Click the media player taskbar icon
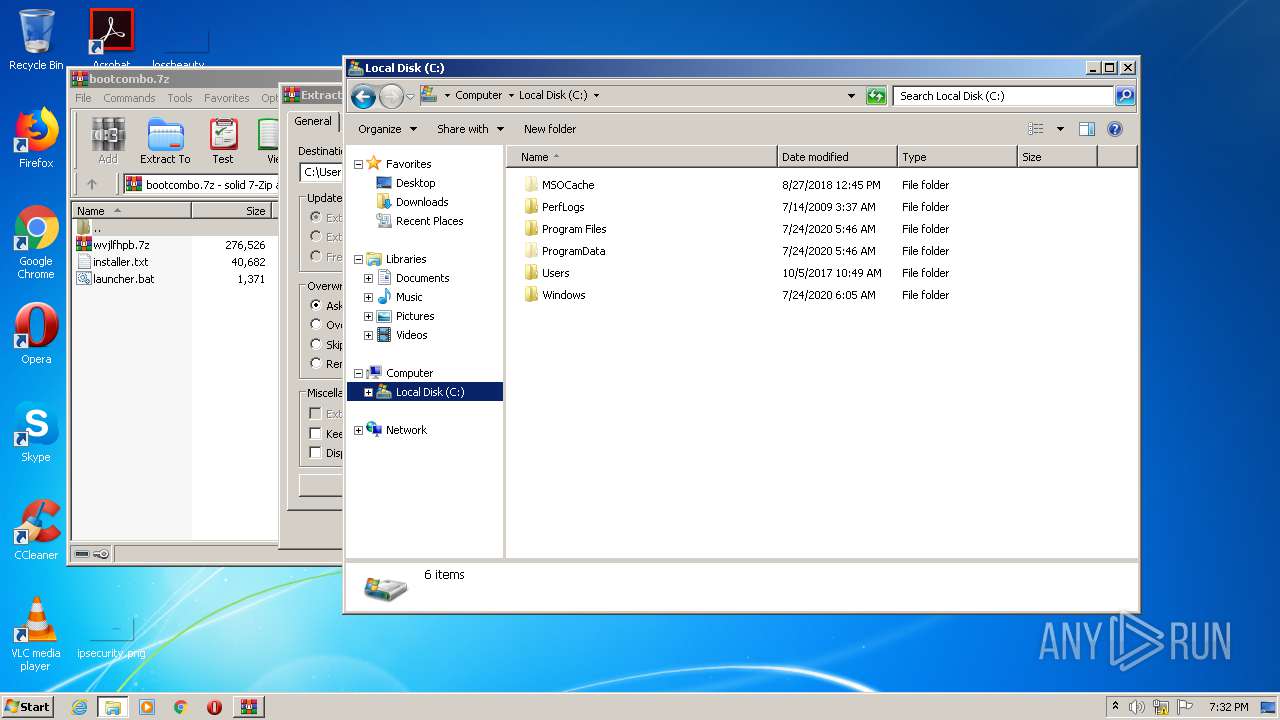The image size is (1280, 720). click(x=147, y=707)
